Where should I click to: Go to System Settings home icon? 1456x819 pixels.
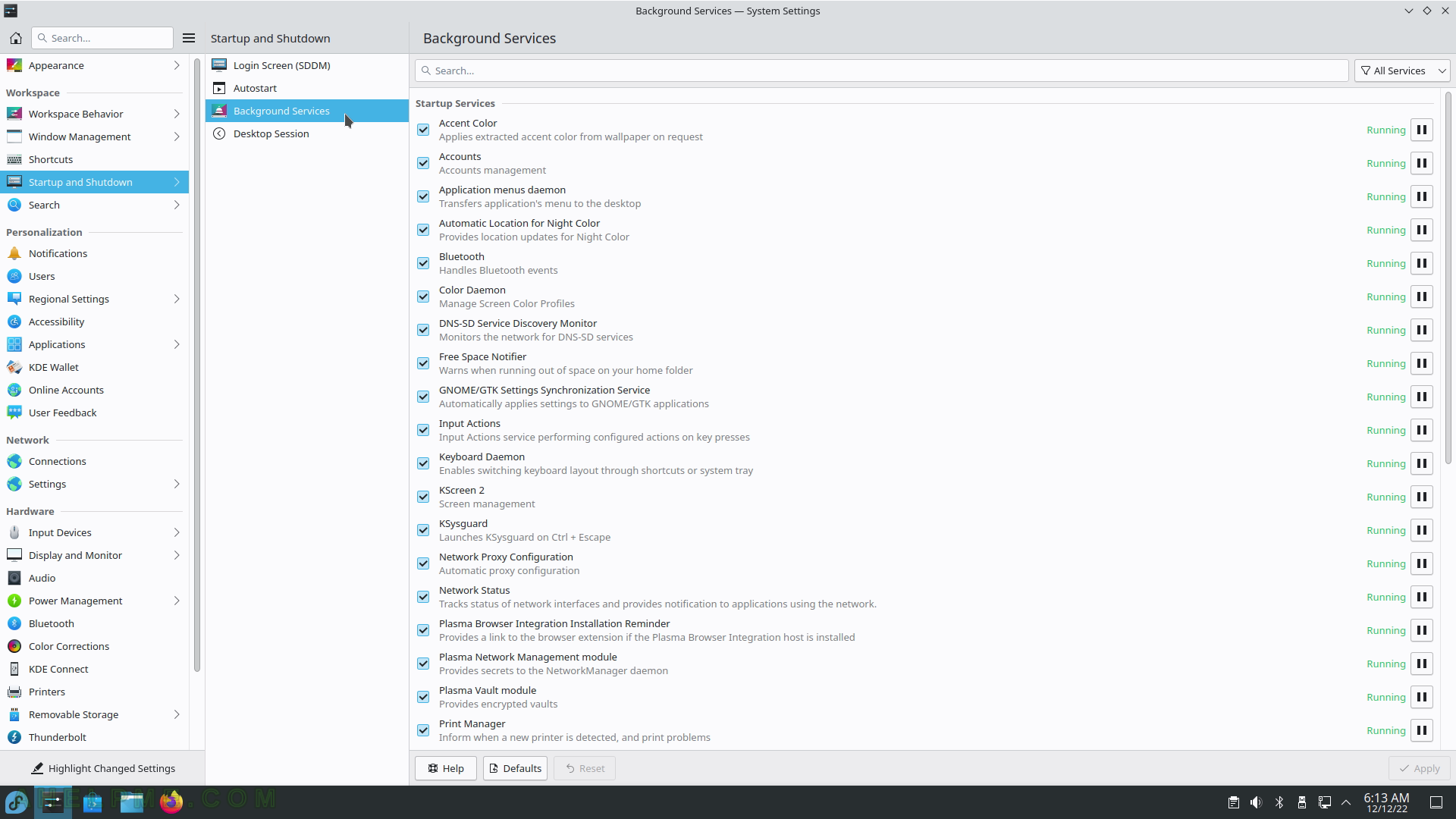pyautogui.click(x=15, y=38)
